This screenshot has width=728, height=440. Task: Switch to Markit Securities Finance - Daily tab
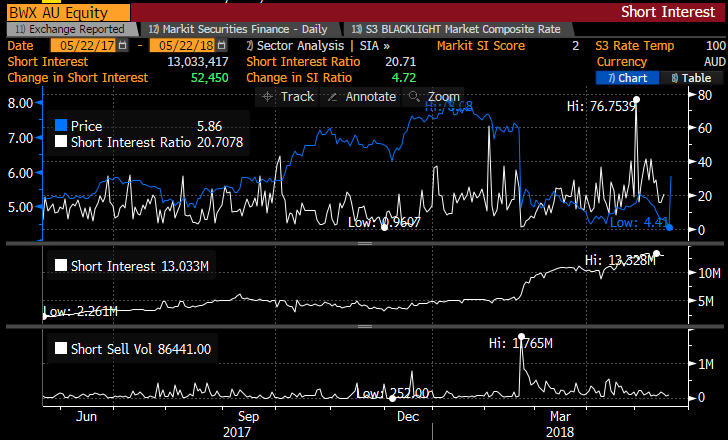[x=240, y=29]
